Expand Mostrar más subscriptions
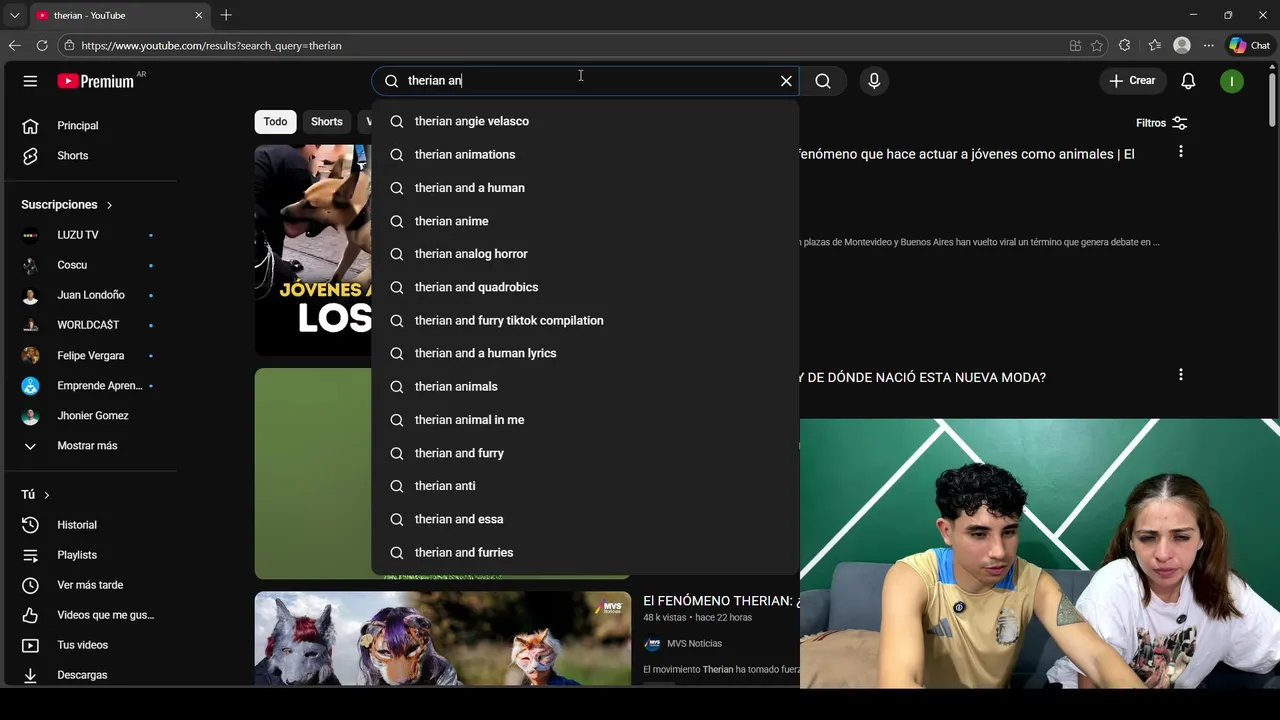Screen dimensions: 1280x720 [x=88, y=446]
